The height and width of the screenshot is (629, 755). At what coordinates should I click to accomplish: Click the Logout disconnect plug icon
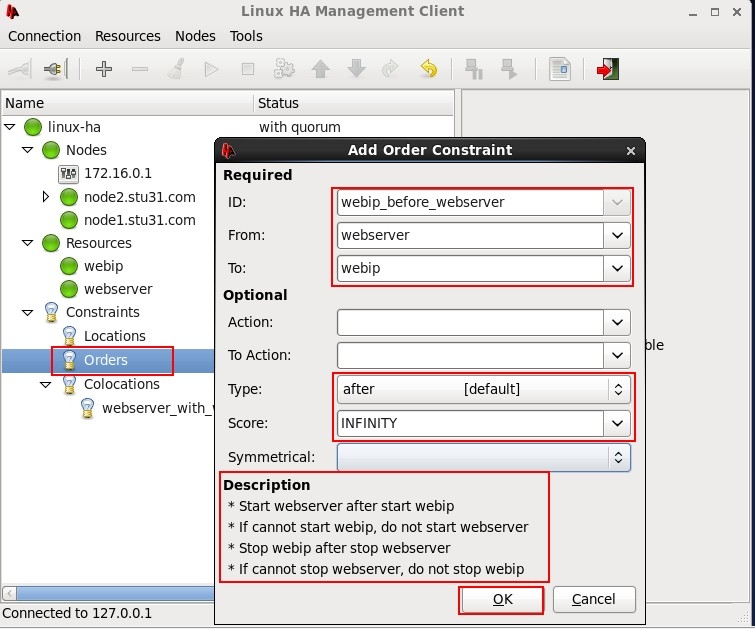tap(56, 69)
